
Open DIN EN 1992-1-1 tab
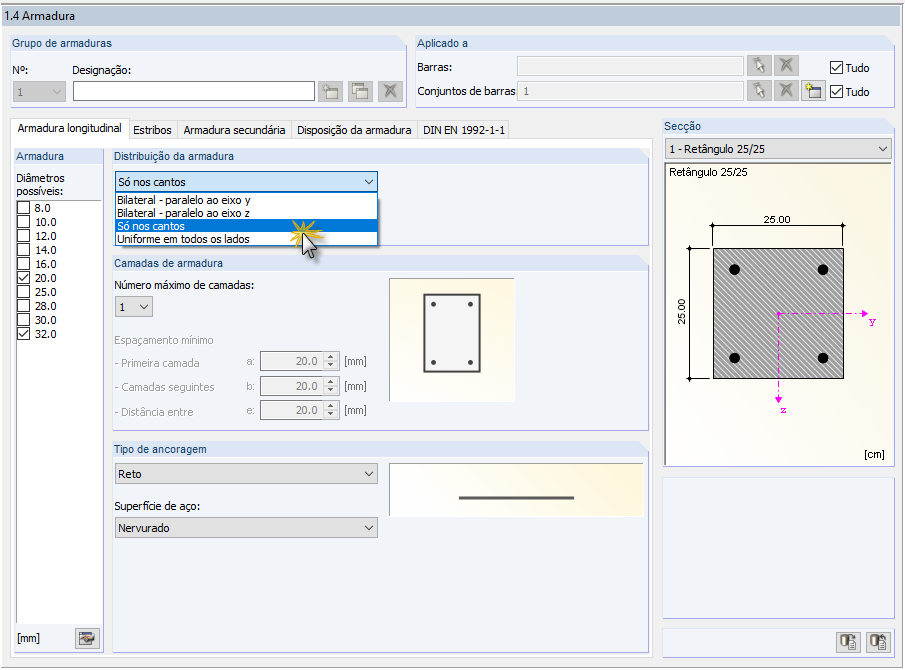[x=463, y=130]
